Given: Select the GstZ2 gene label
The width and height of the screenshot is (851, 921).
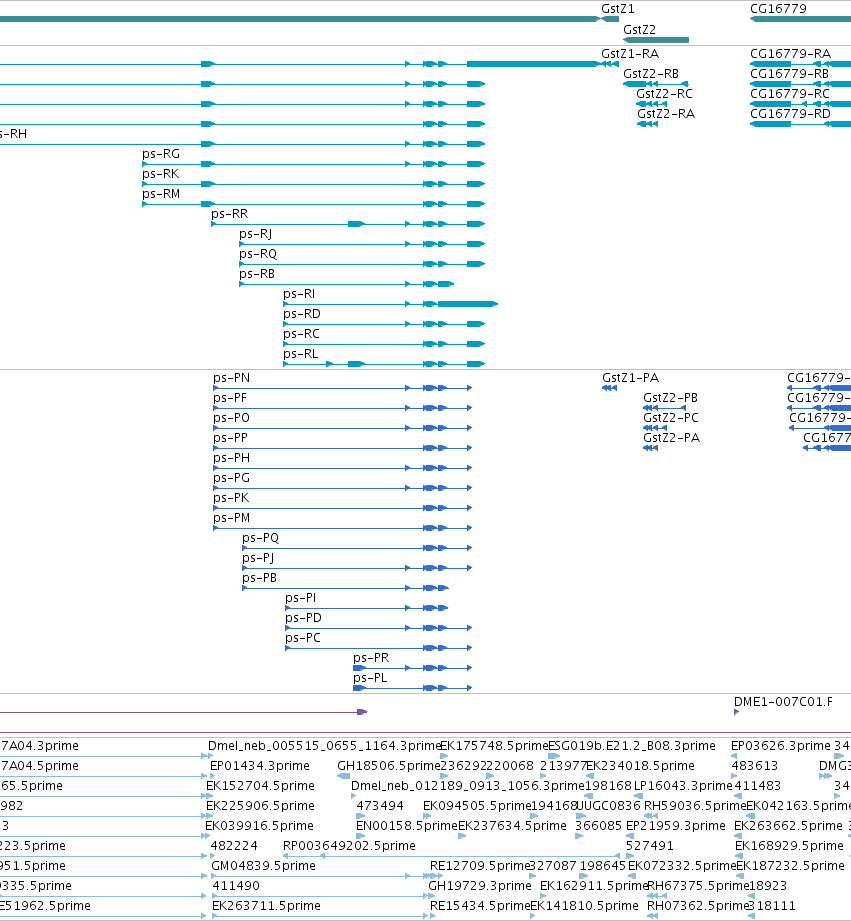Looking at the screenshot, I should [639, 29].
